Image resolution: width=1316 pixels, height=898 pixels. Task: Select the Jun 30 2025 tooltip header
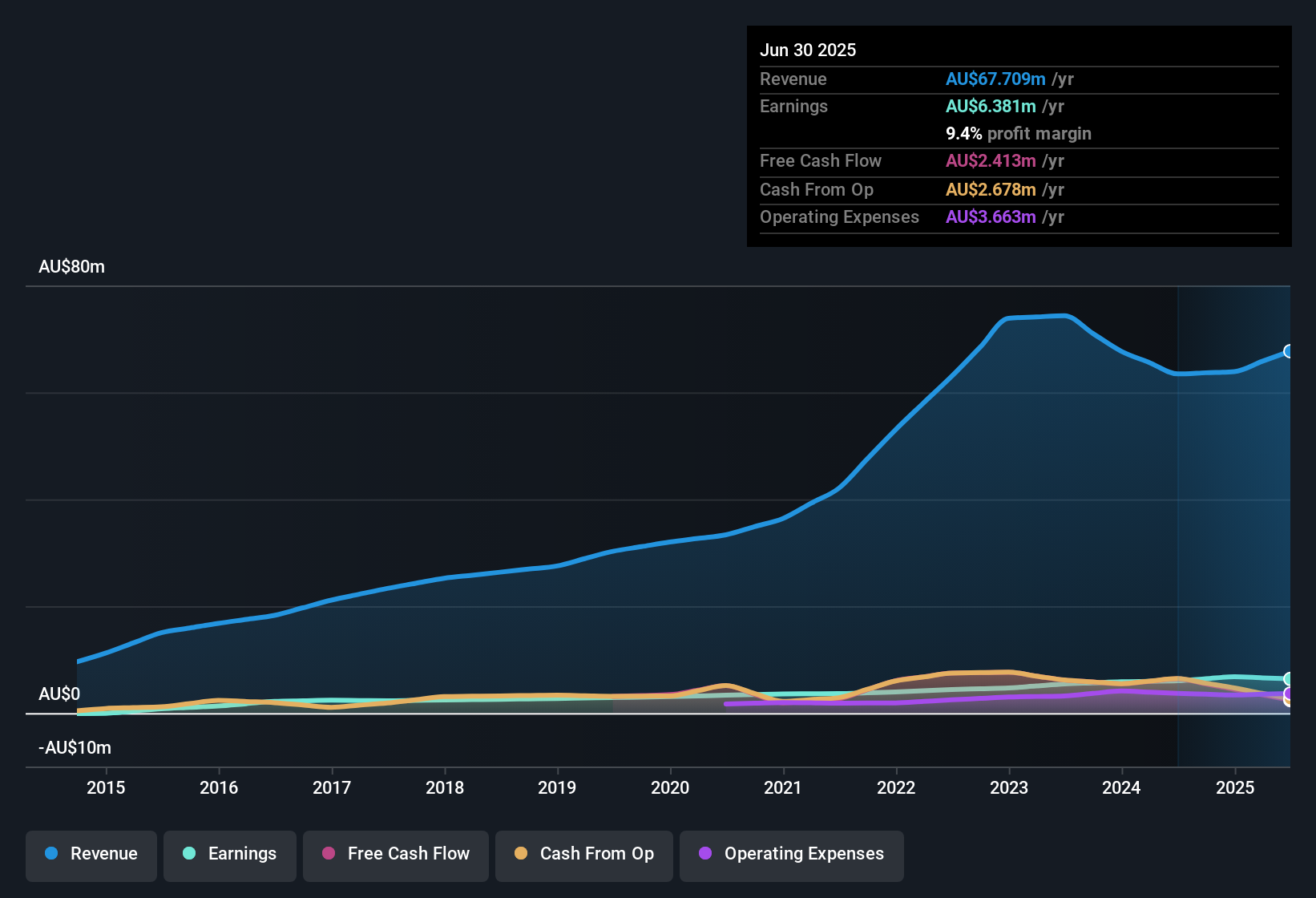click(x=808, y=50)
